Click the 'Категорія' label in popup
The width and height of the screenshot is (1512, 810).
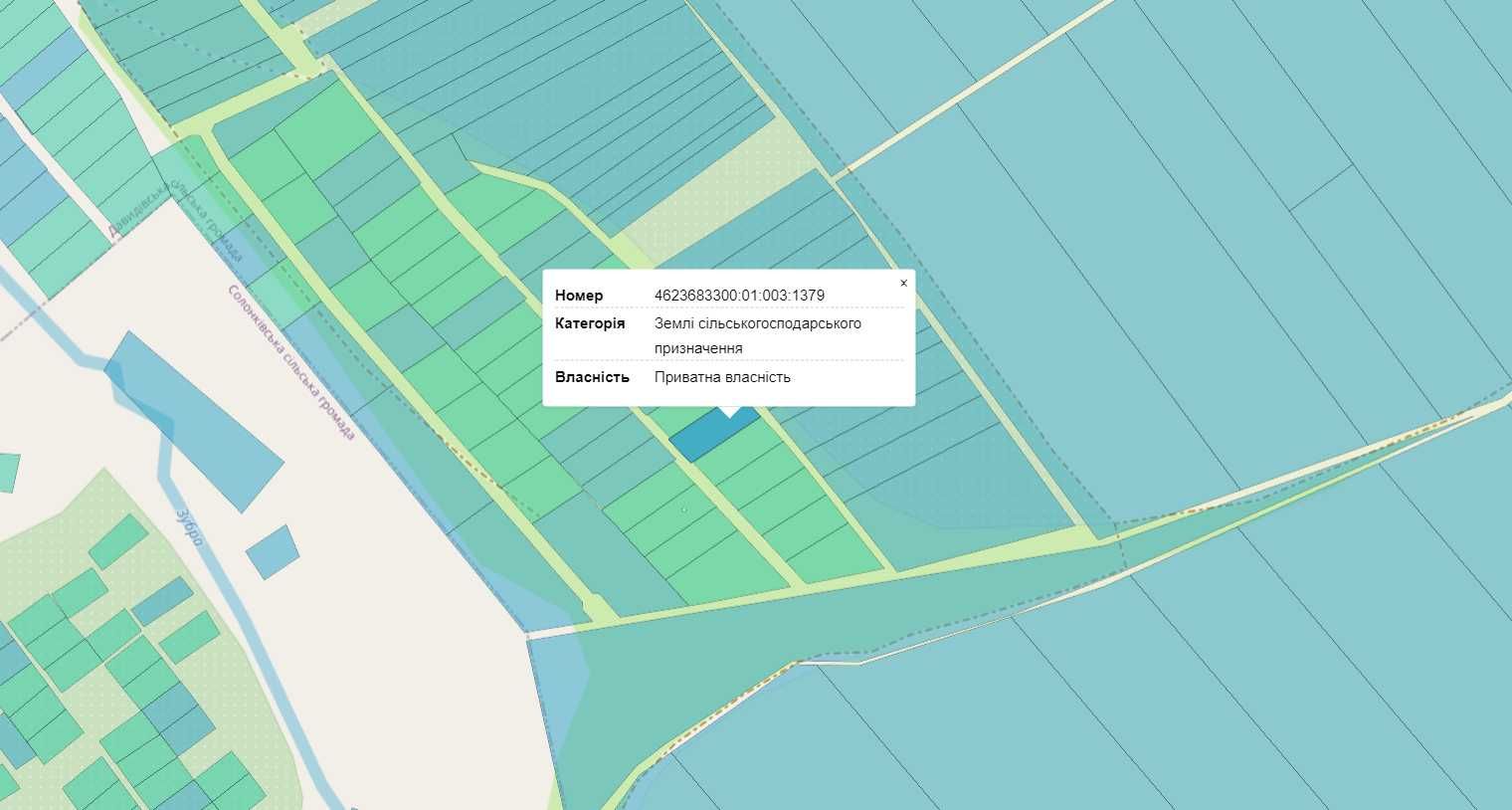[x=590, y=323]
